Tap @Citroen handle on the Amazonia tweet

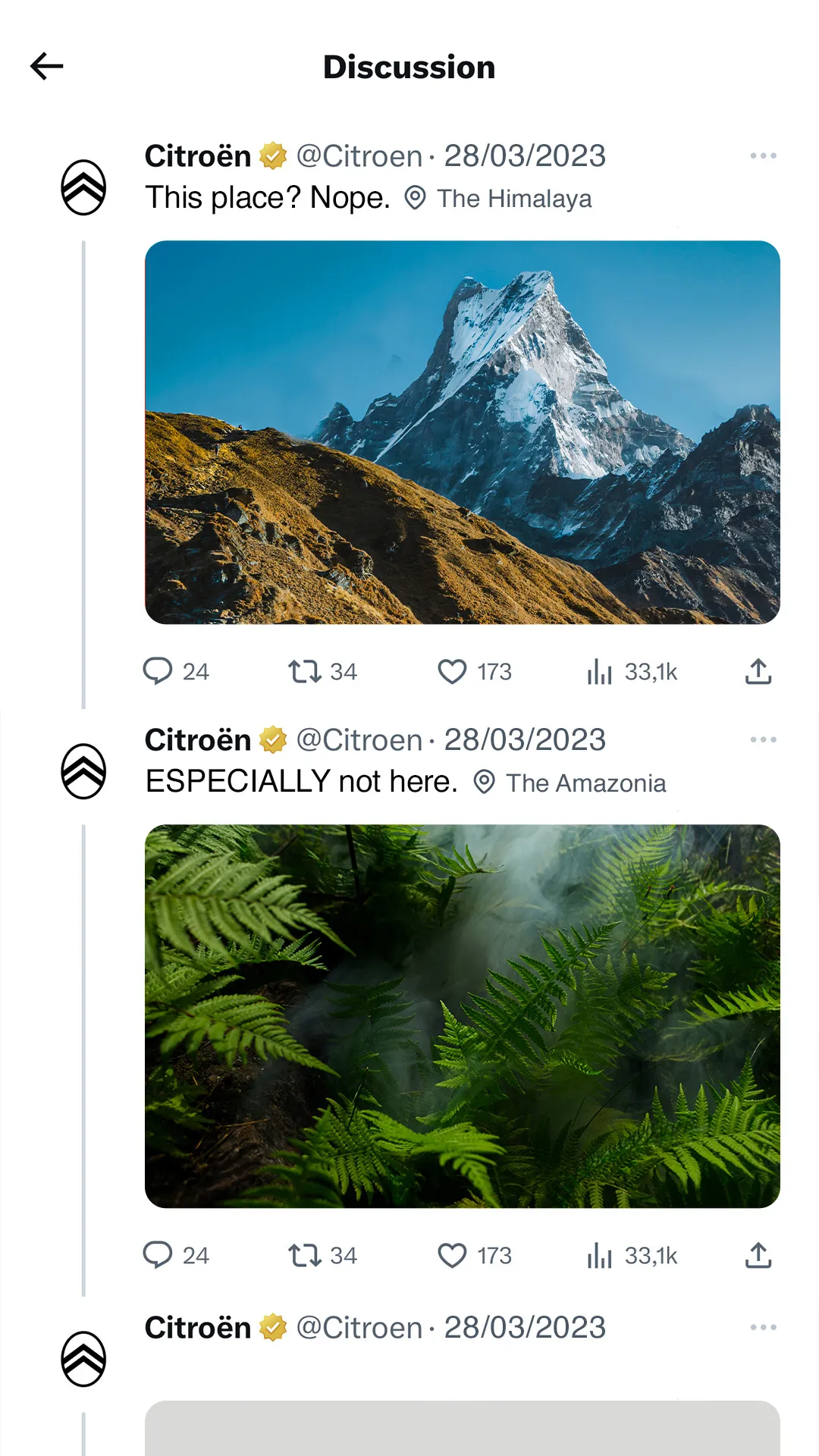point(359,740)
